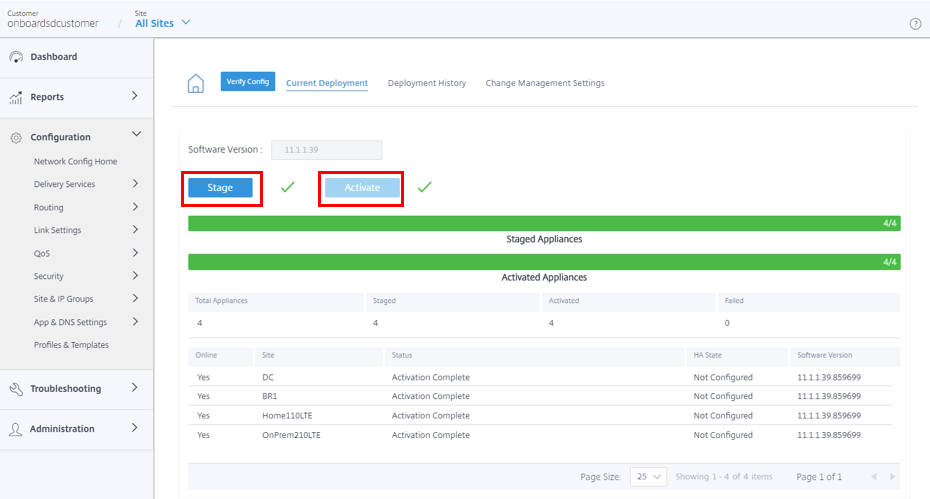Expand Troubleshooting menu chevron
The width and height of the screenshot is (930, 499).
click(x=135, y=387)
